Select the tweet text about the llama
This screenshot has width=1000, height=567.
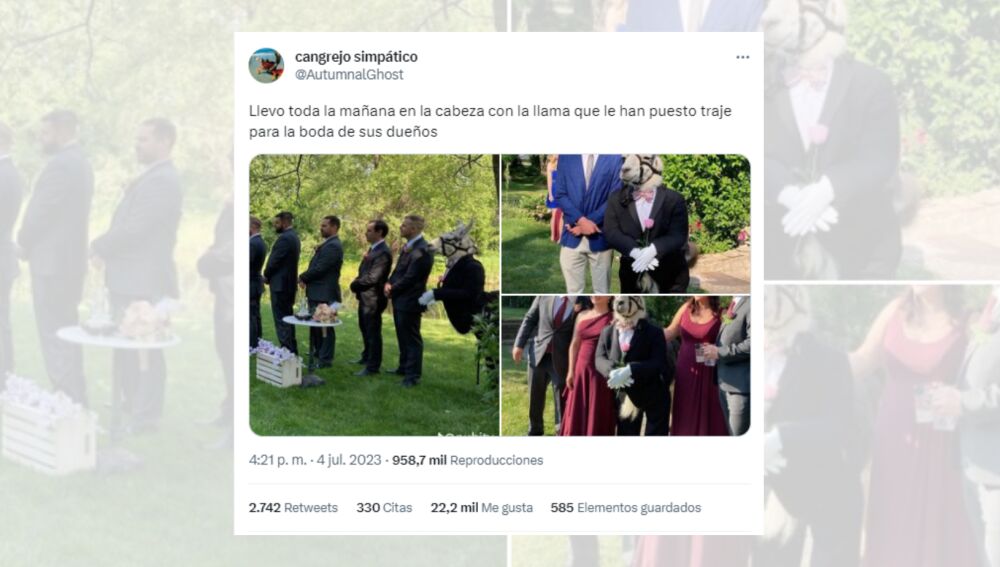point(490,121)
